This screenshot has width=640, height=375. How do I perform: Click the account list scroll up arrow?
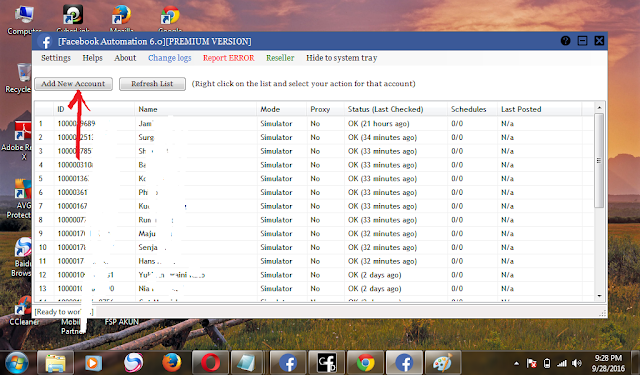(599, 108)
